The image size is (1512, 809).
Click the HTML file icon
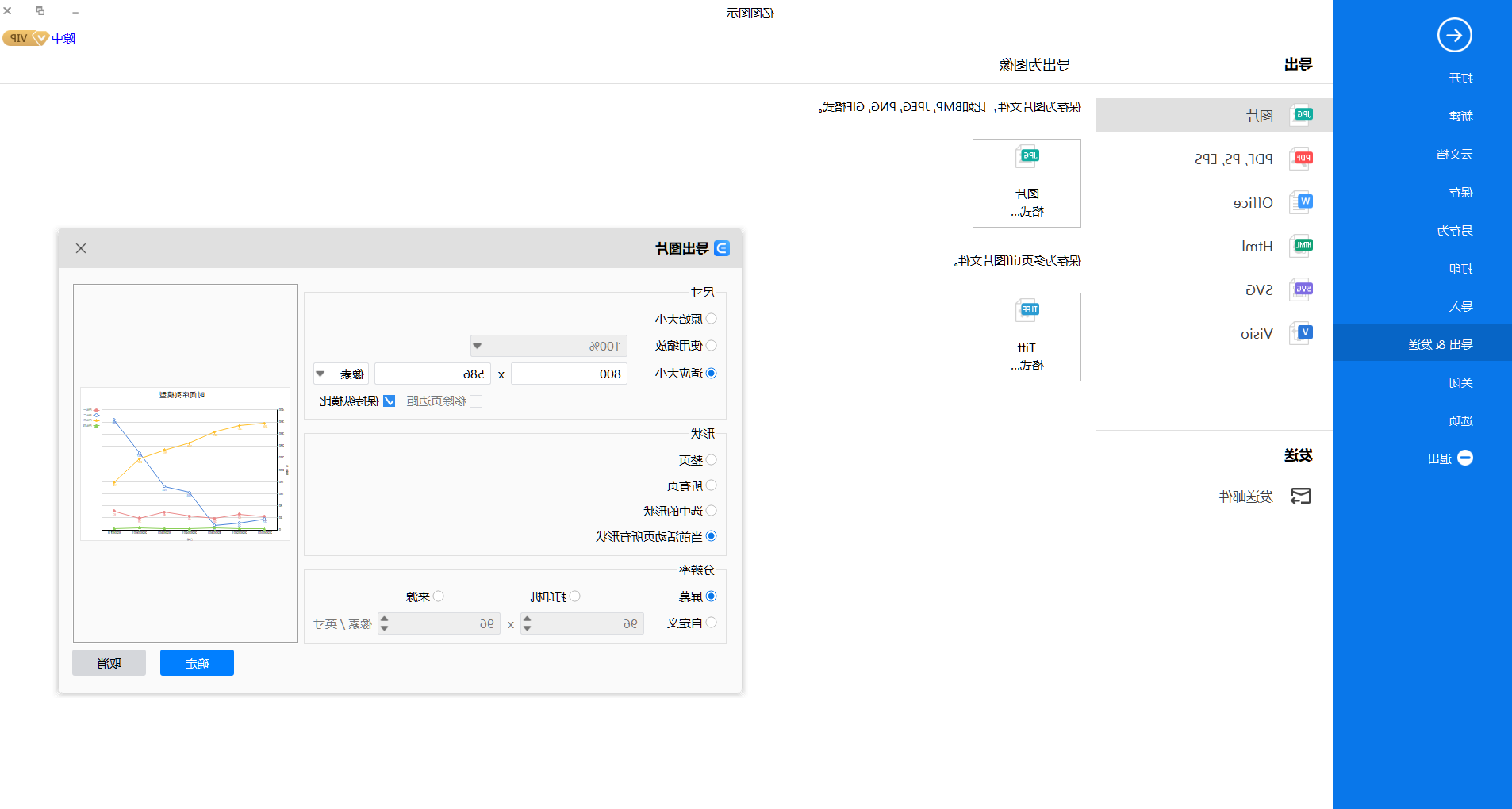click(x=1301, y=246)
